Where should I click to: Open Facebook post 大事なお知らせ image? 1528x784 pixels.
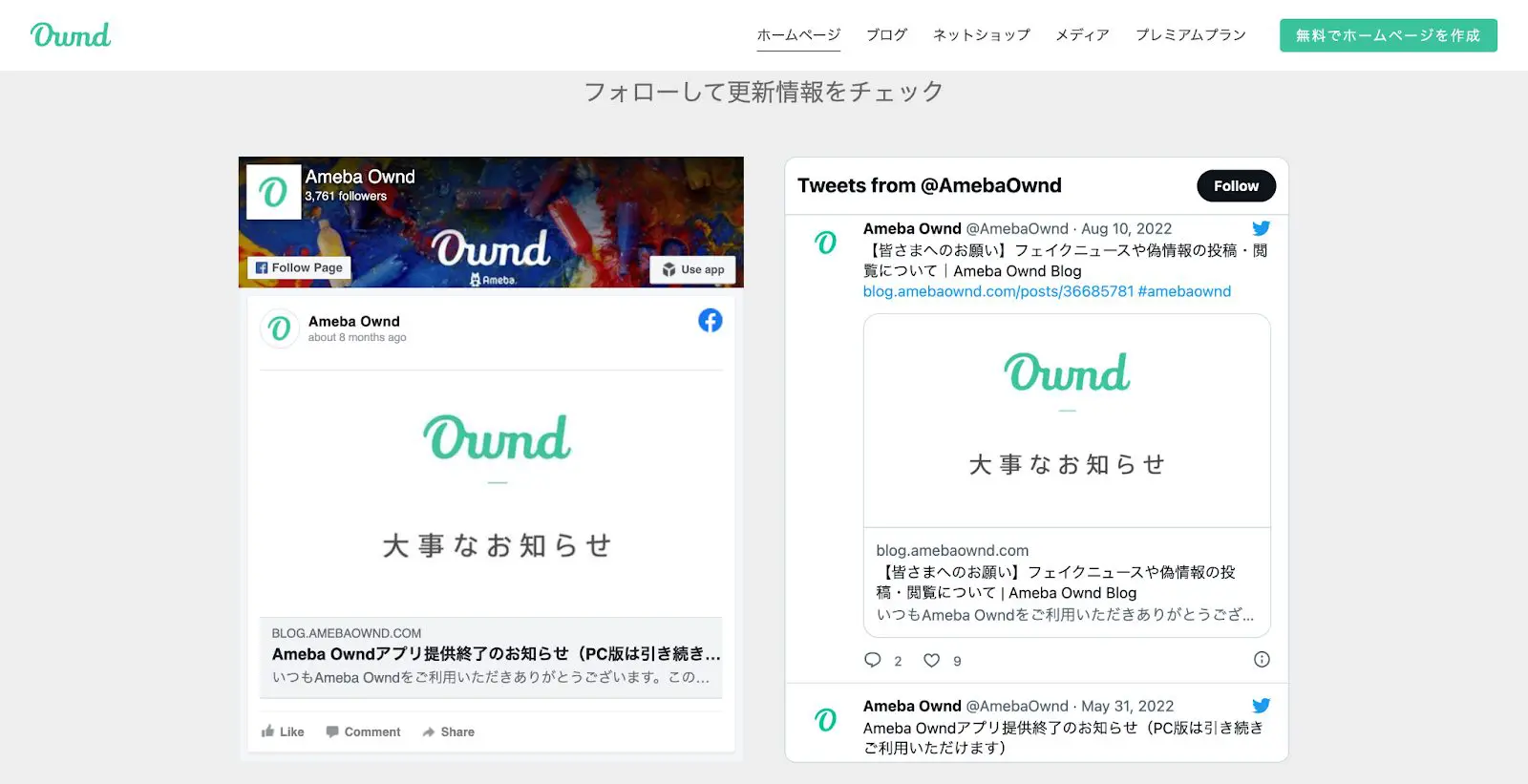pyautogui.click(x=491, y=494)
